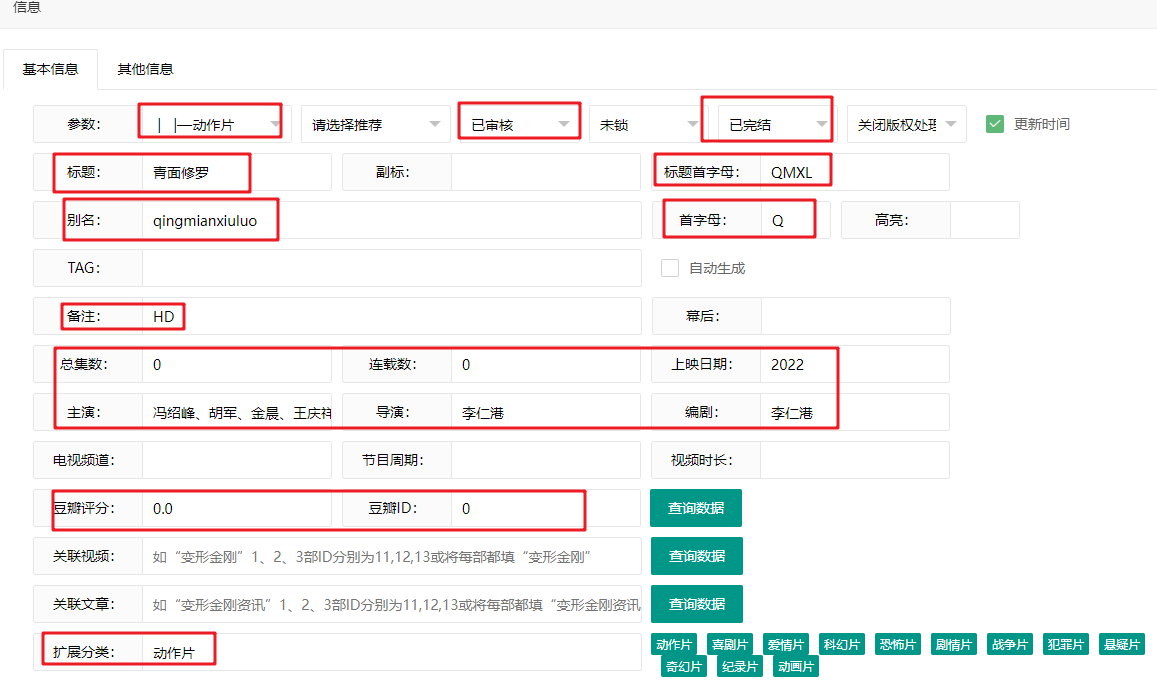
Task: Click the 标题首字母 field with QMXL
Action: click(854, 172)
